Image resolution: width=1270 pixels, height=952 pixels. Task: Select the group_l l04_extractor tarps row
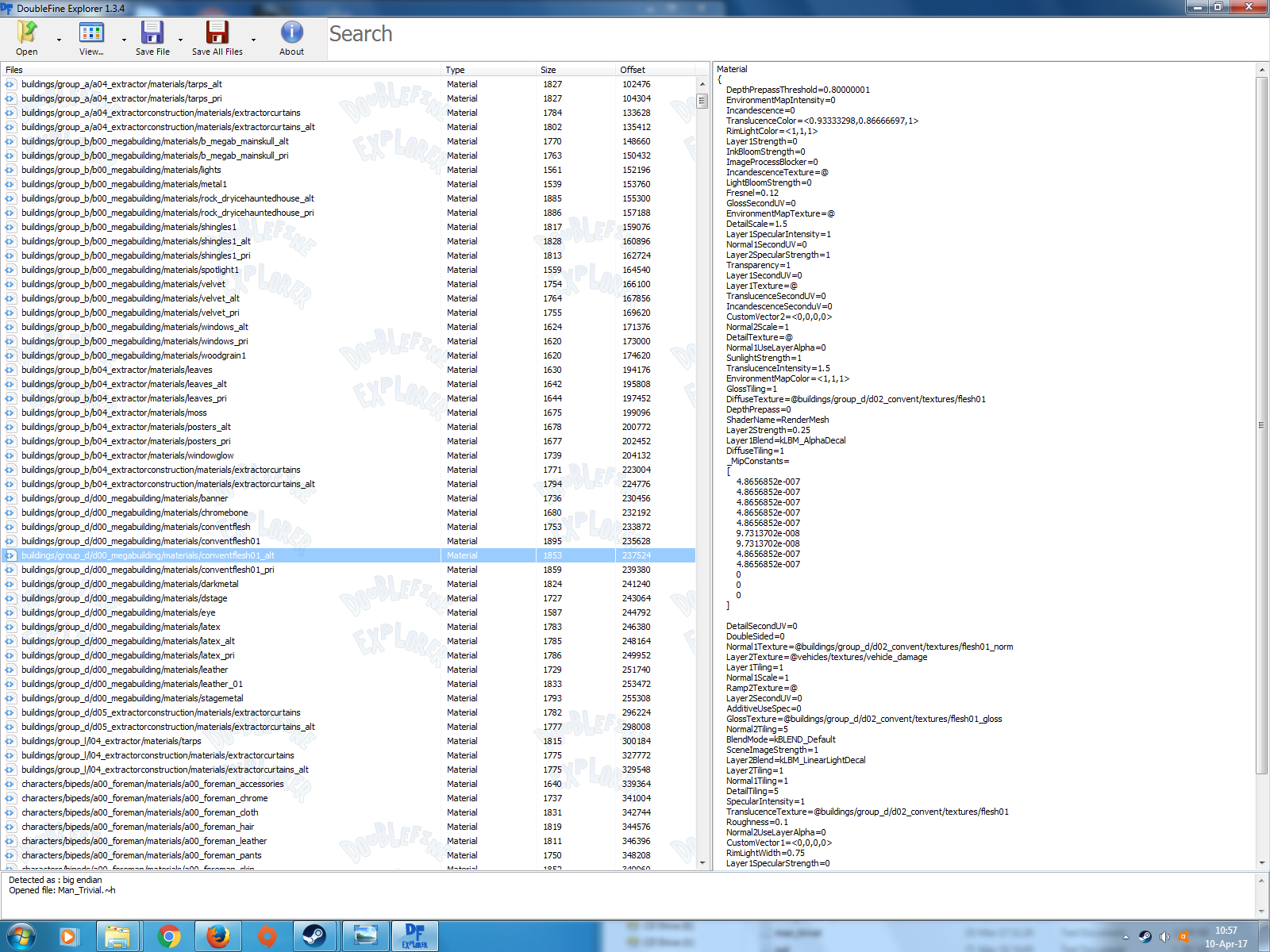point(348,741)
